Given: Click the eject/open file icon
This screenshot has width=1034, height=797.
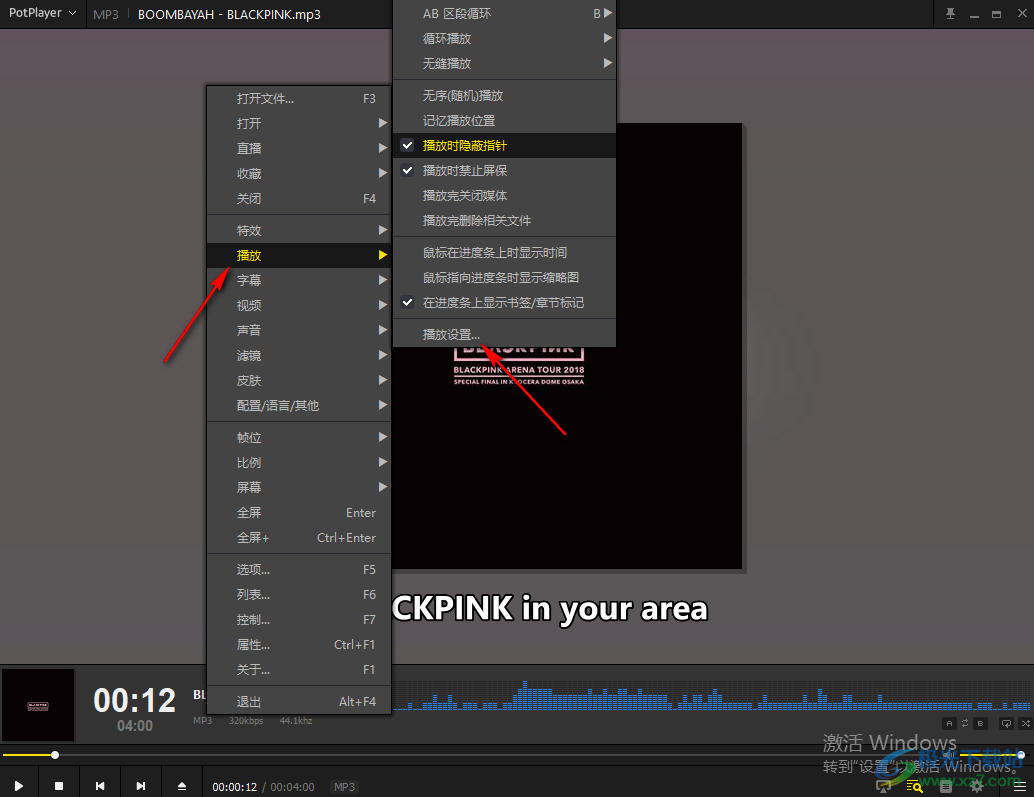Looking at the screenshot, I should 181,786.
